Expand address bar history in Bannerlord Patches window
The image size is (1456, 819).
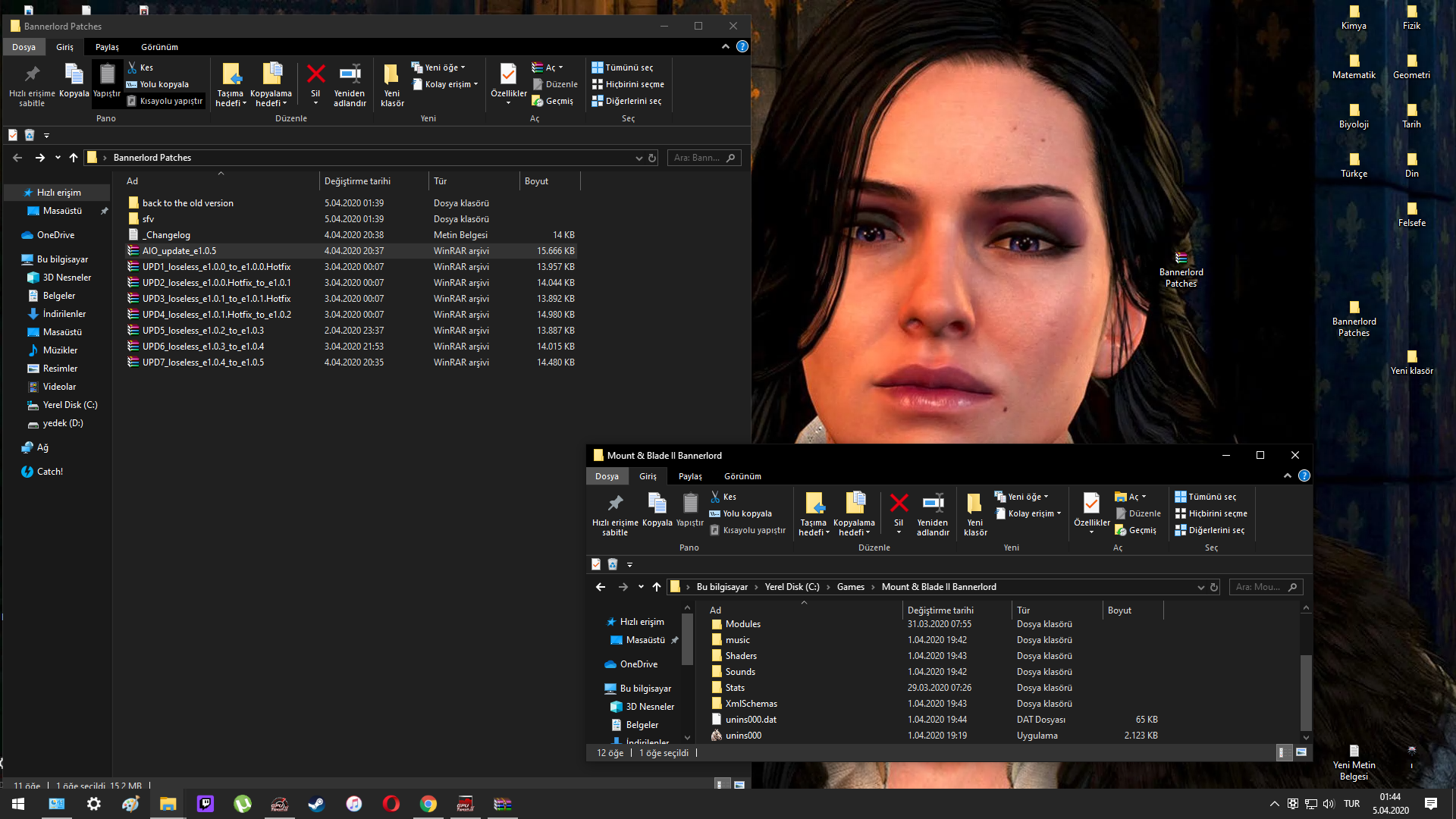639,158
